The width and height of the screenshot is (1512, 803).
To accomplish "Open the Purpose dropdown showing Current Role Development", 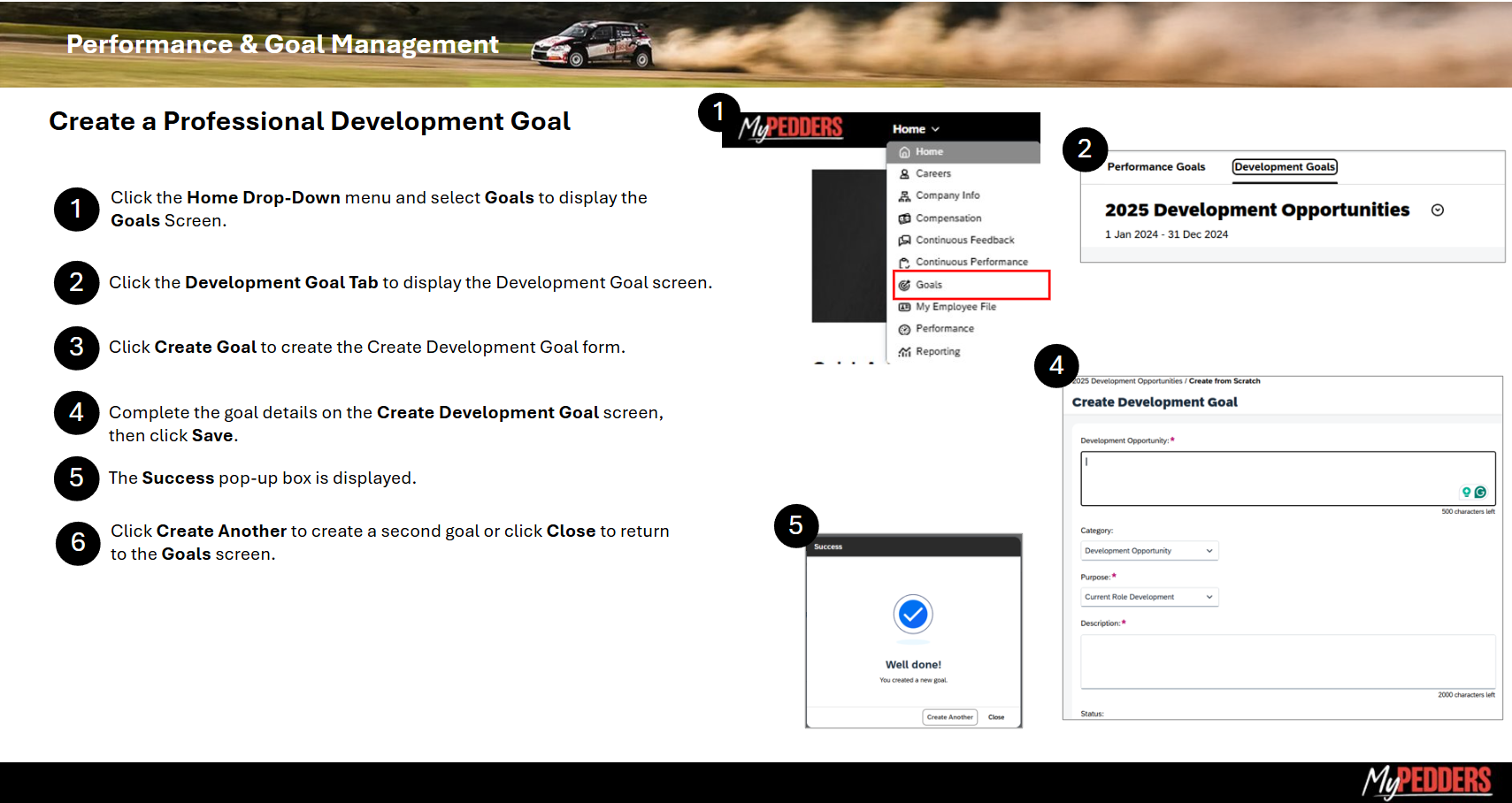I will pos(1148,597).
